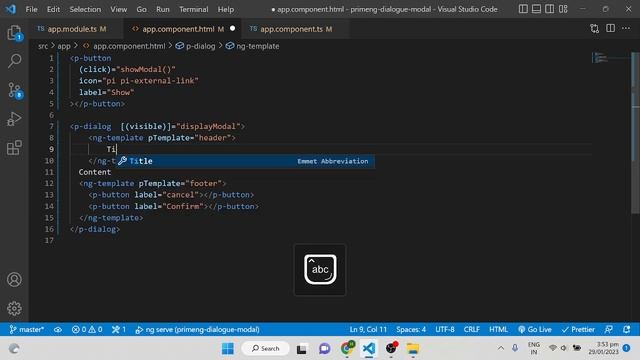Open Chrome from the taskbar
Viewport: 640px width, 360px height.
point(347,348)
